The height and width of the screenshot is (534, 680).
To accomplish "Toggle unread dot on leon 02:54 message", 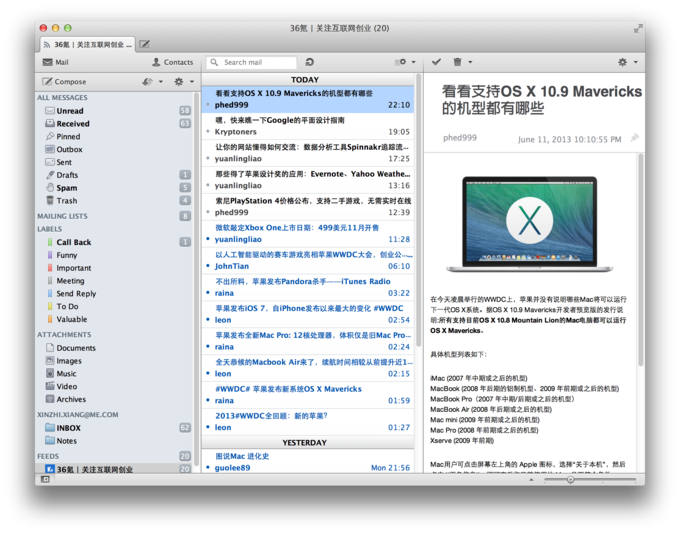I will pos(208,320).
